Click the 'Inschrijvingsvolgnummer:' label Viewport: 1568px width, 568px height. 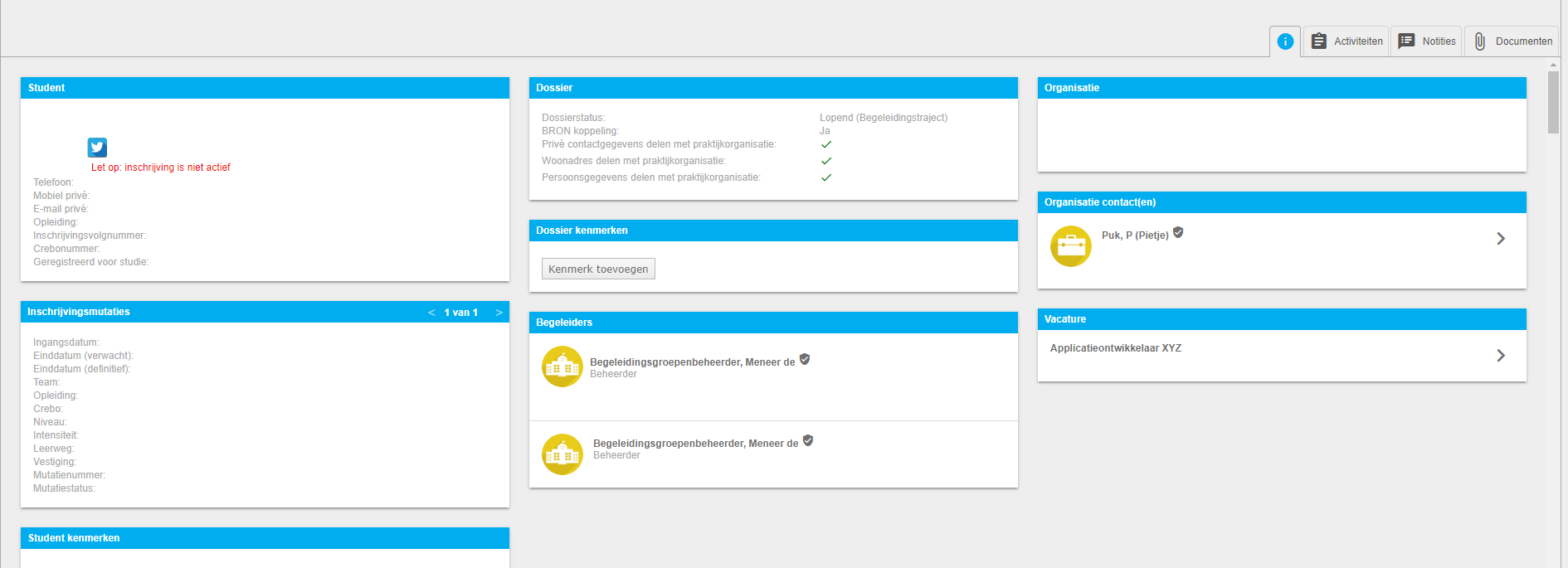pos(90,235)
